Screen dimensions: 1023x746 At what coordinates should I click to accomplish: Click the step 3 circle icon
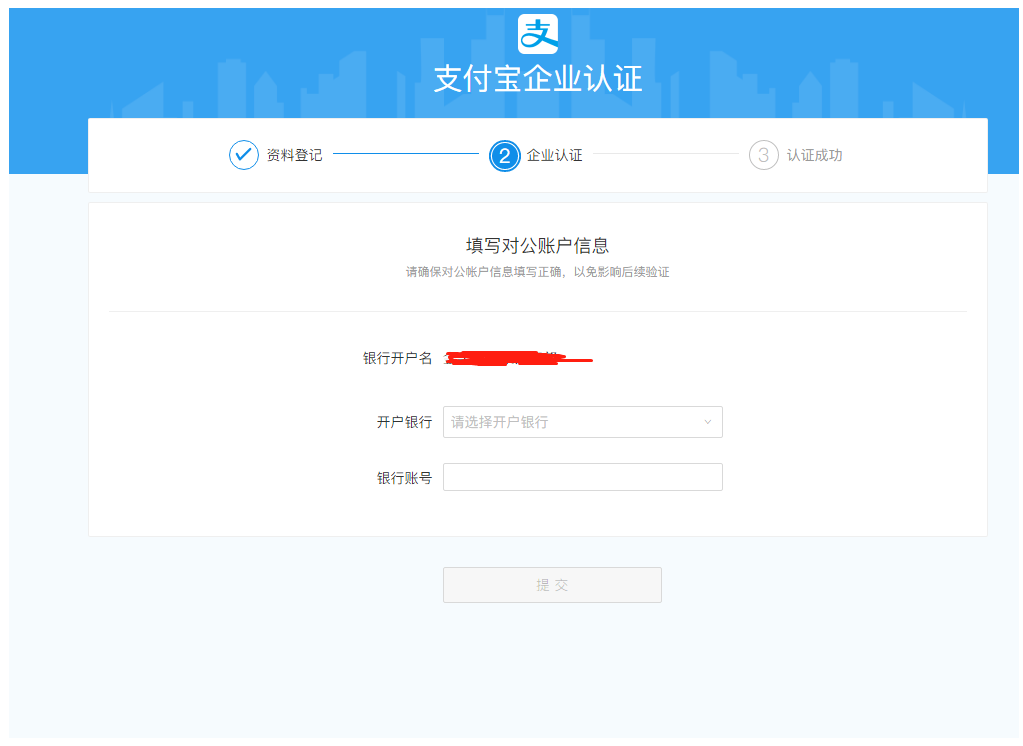coord(763,155)
